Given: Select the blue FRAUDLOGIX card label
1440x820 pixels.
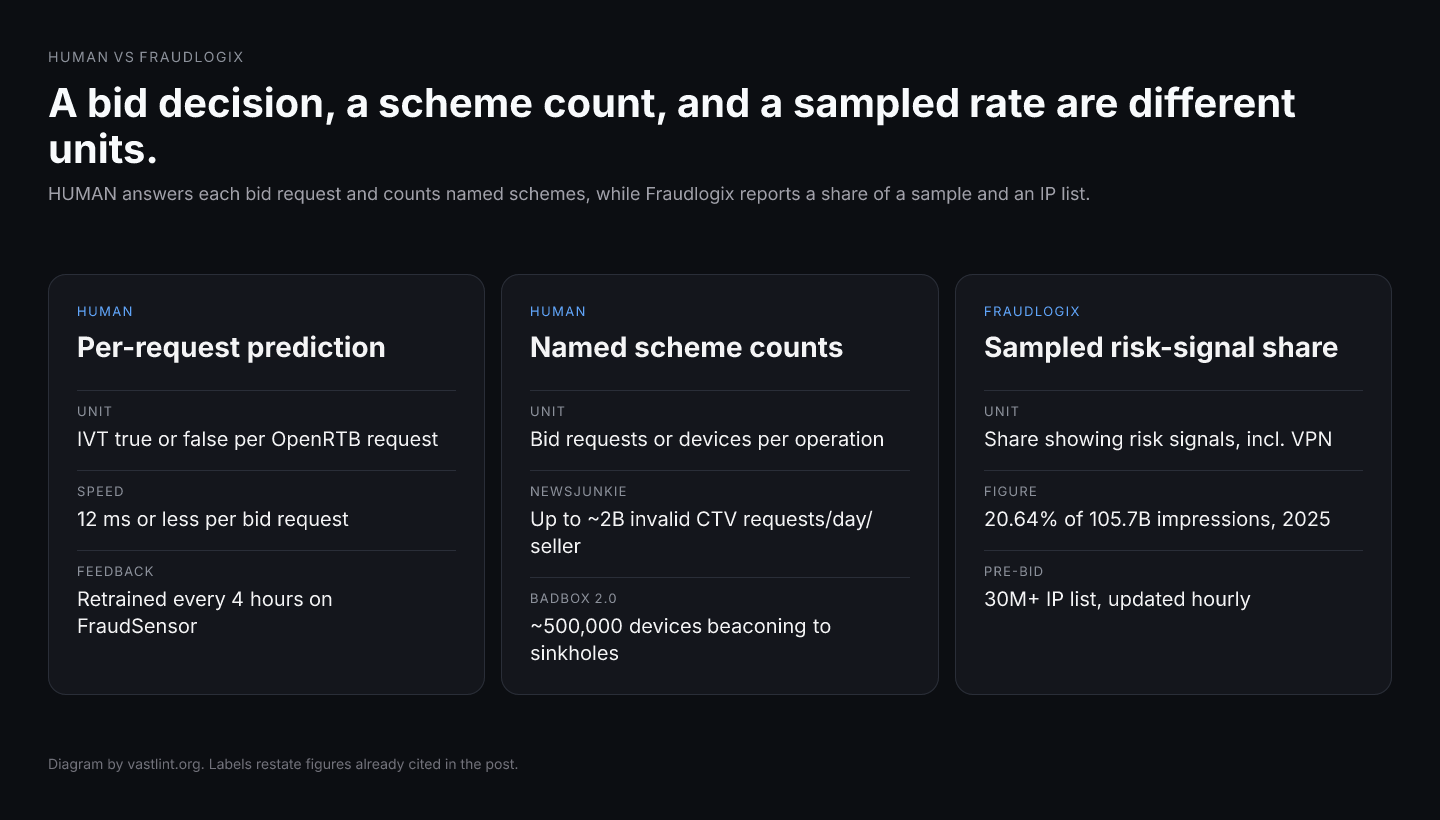Looking at the screenshot, I should [x=1032, y=311].
